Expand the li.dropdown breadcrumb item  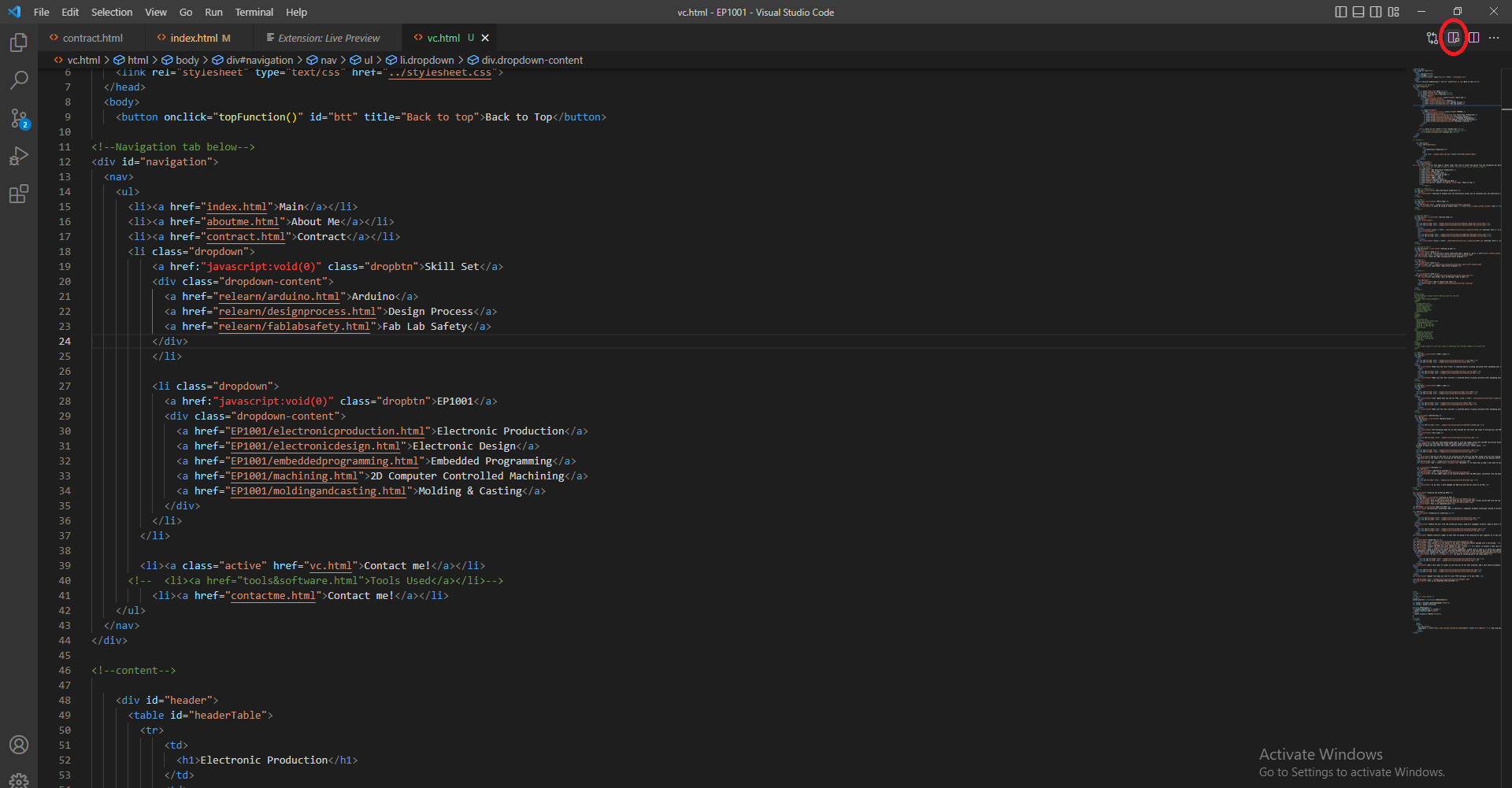426,61
